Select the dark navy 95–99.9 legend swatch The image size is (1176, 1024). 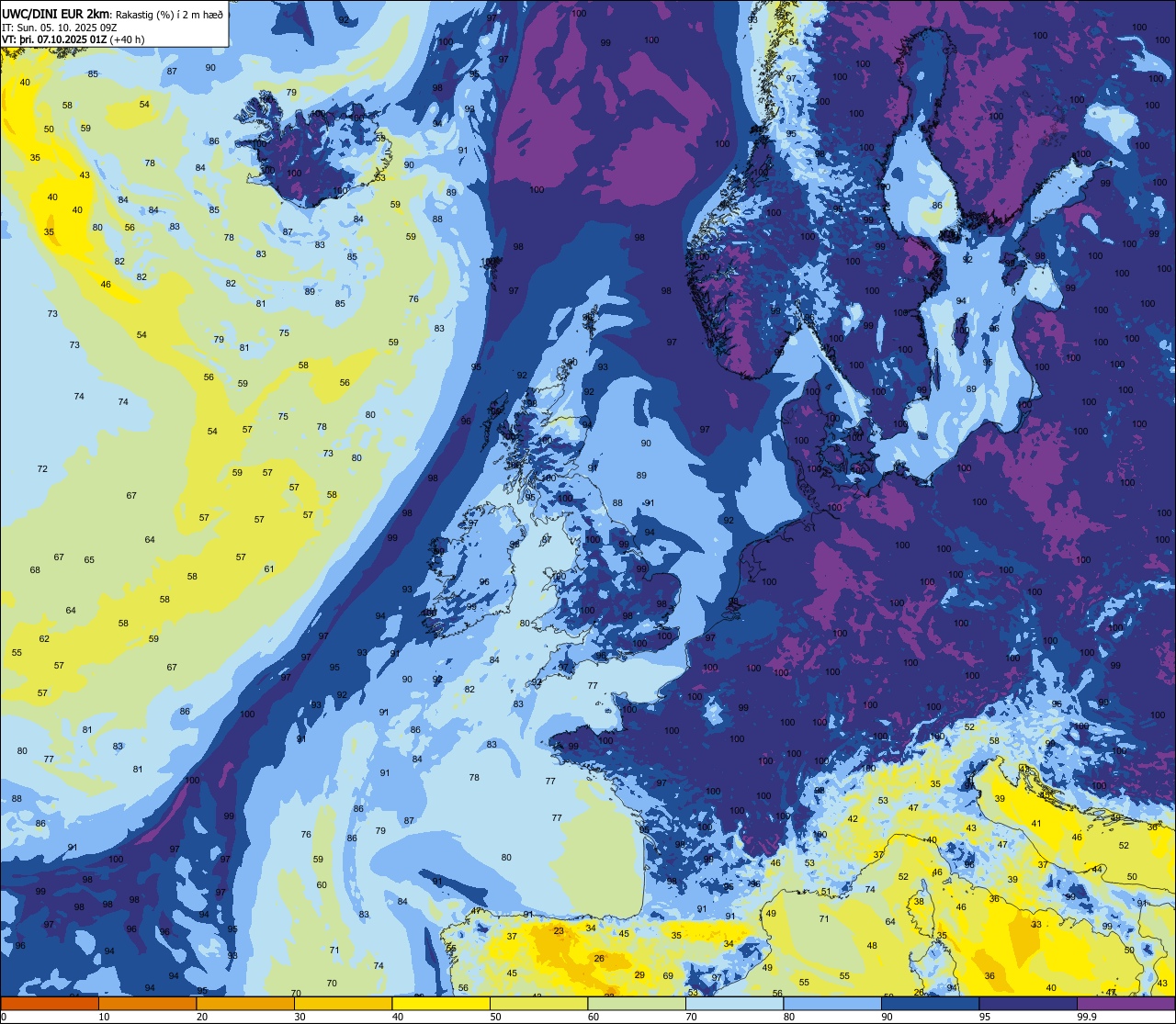(1028, 1003)
